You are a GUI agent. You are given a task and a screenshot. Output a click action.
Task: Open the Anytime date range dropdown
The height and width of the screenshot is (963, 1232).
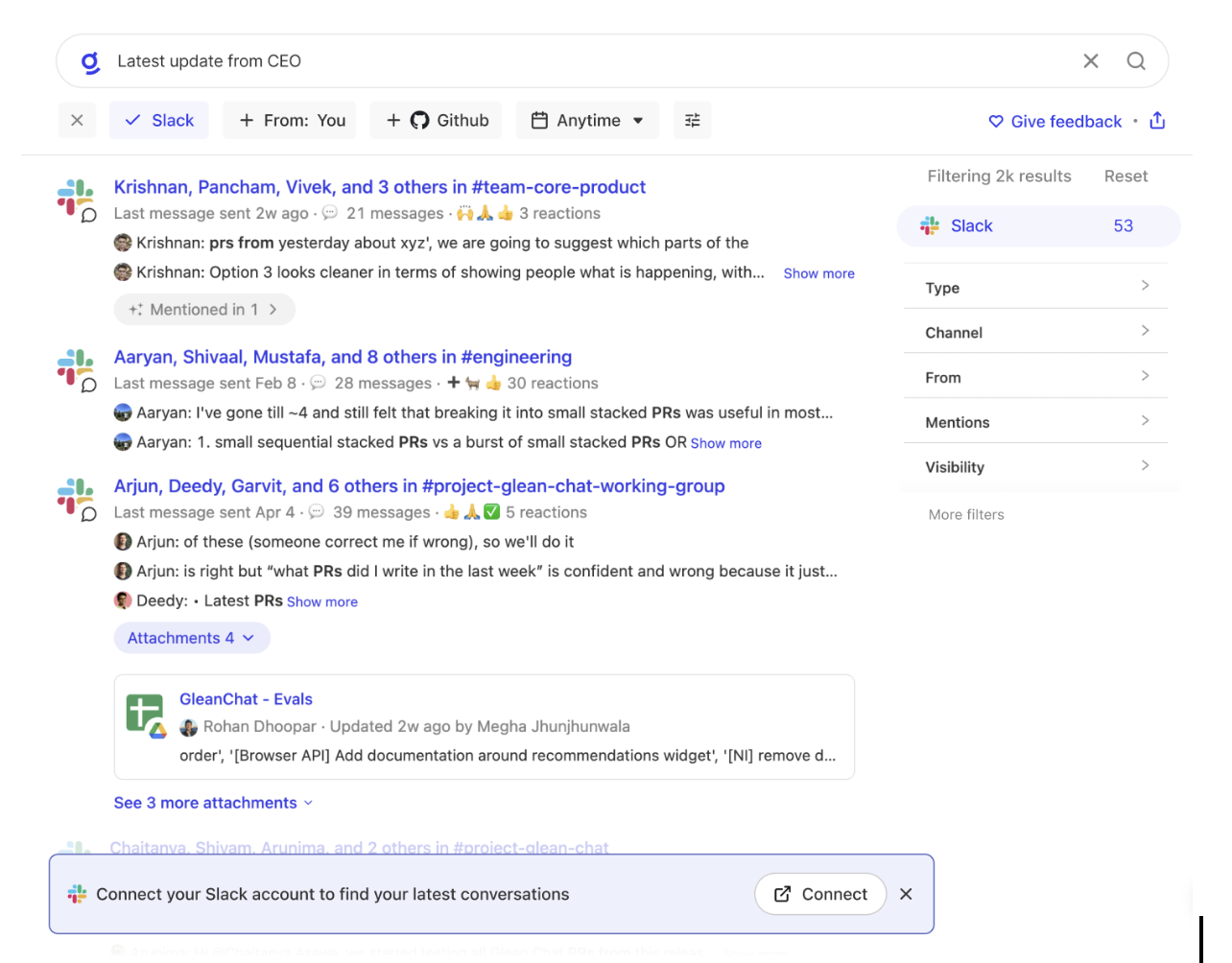click(587, 120)
